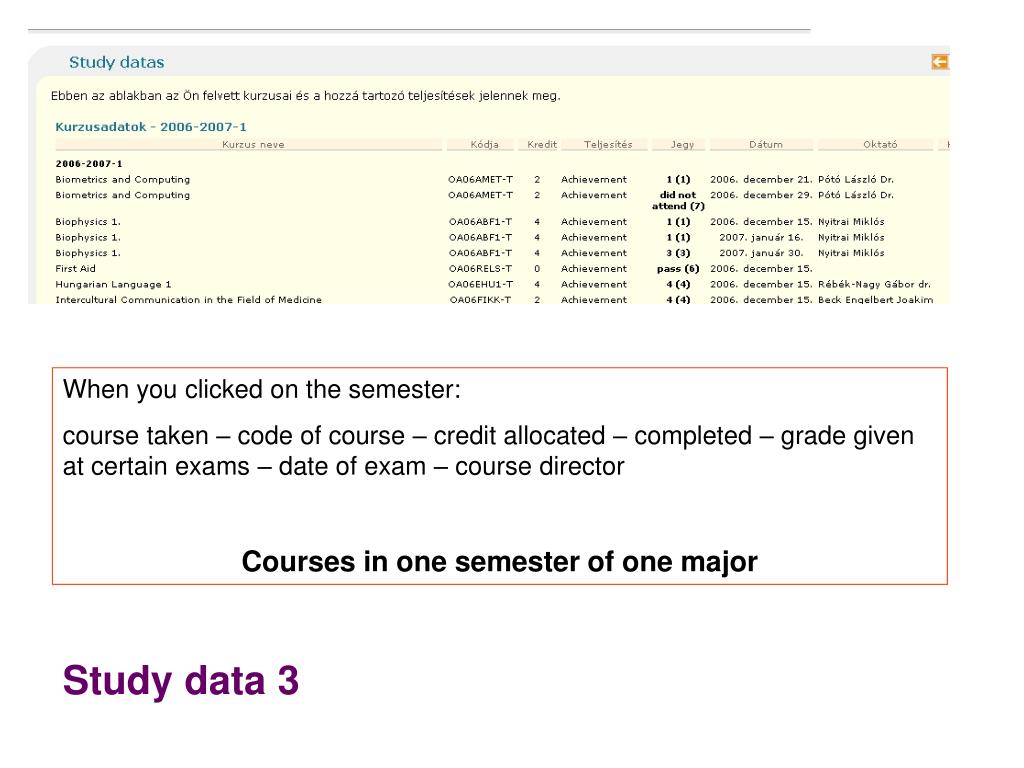Click the OA06RELS-T course code
Image resolution: width=1024 pixels, height=768 pixels.
480,269
